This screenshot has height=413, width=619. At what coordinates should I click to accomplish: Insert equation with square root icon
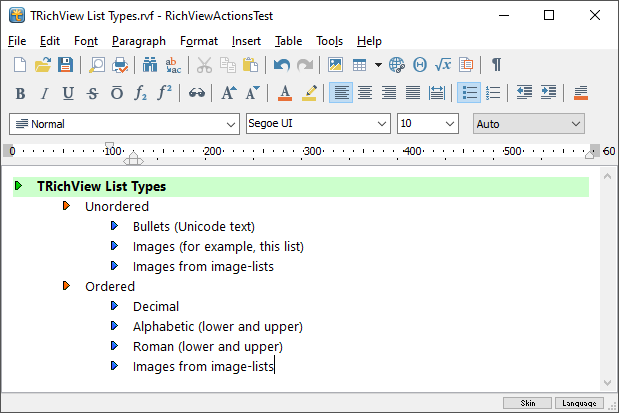(x=443, y=65)
